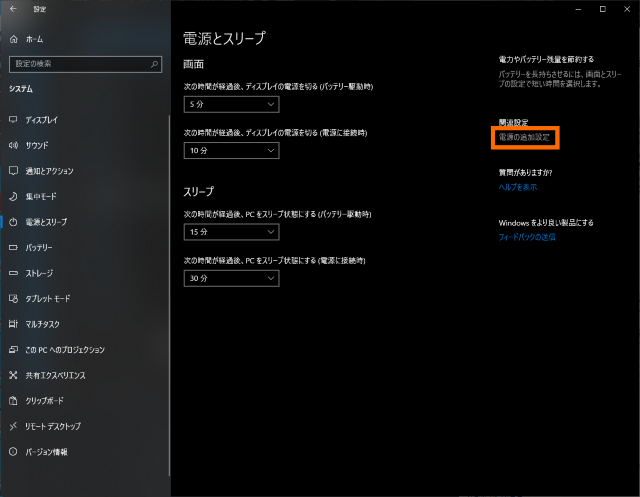Click the Display monitor icon
Viewport: 640px width, 497px height.
pos(13,119)
